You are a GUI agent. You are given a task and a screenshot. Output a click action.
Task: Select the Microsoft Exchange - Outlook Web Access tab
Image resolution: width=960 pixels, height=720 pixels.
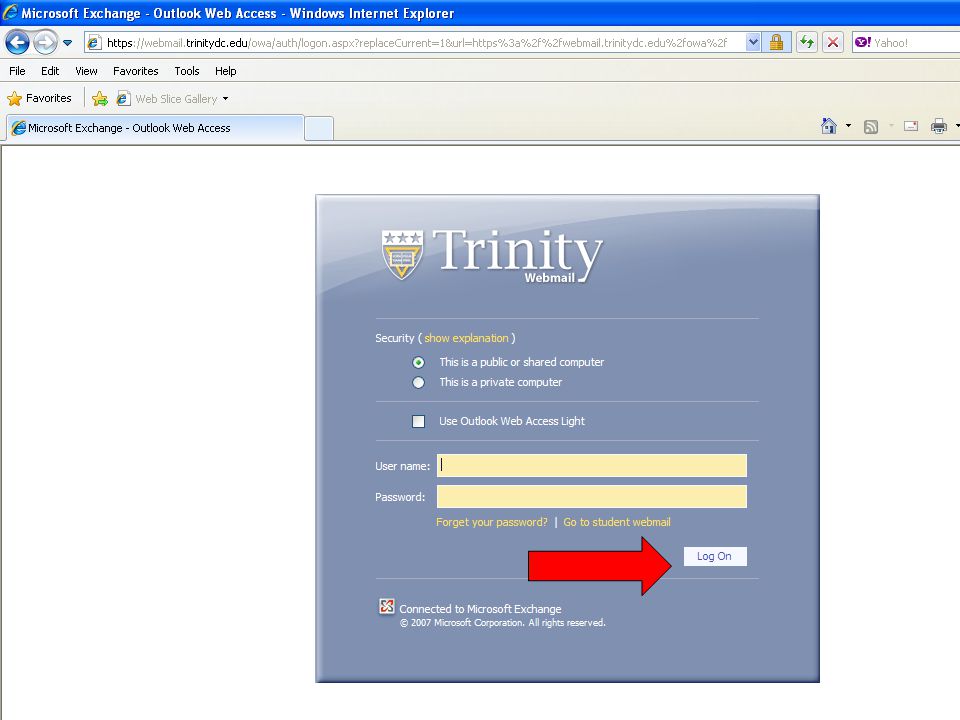coord(155,128)
